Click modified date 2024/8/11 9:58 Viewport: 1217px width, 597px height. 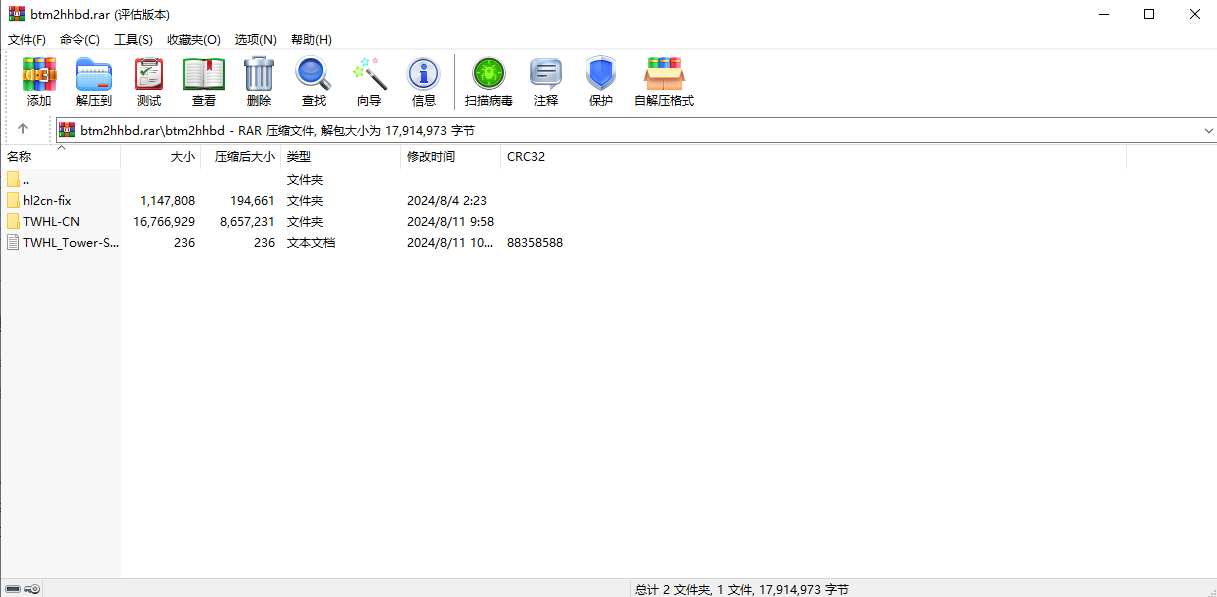pos(450,221)
